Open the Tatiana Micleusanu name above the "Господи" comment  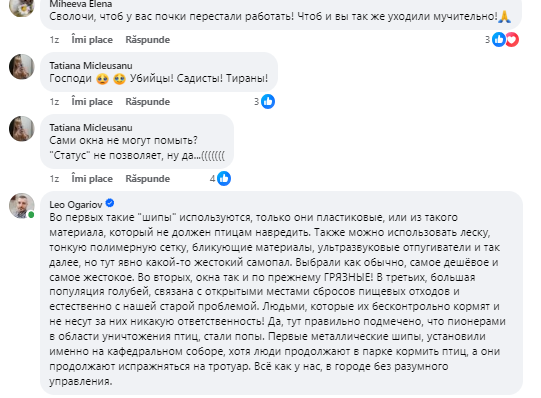click(x=91, y=66)
